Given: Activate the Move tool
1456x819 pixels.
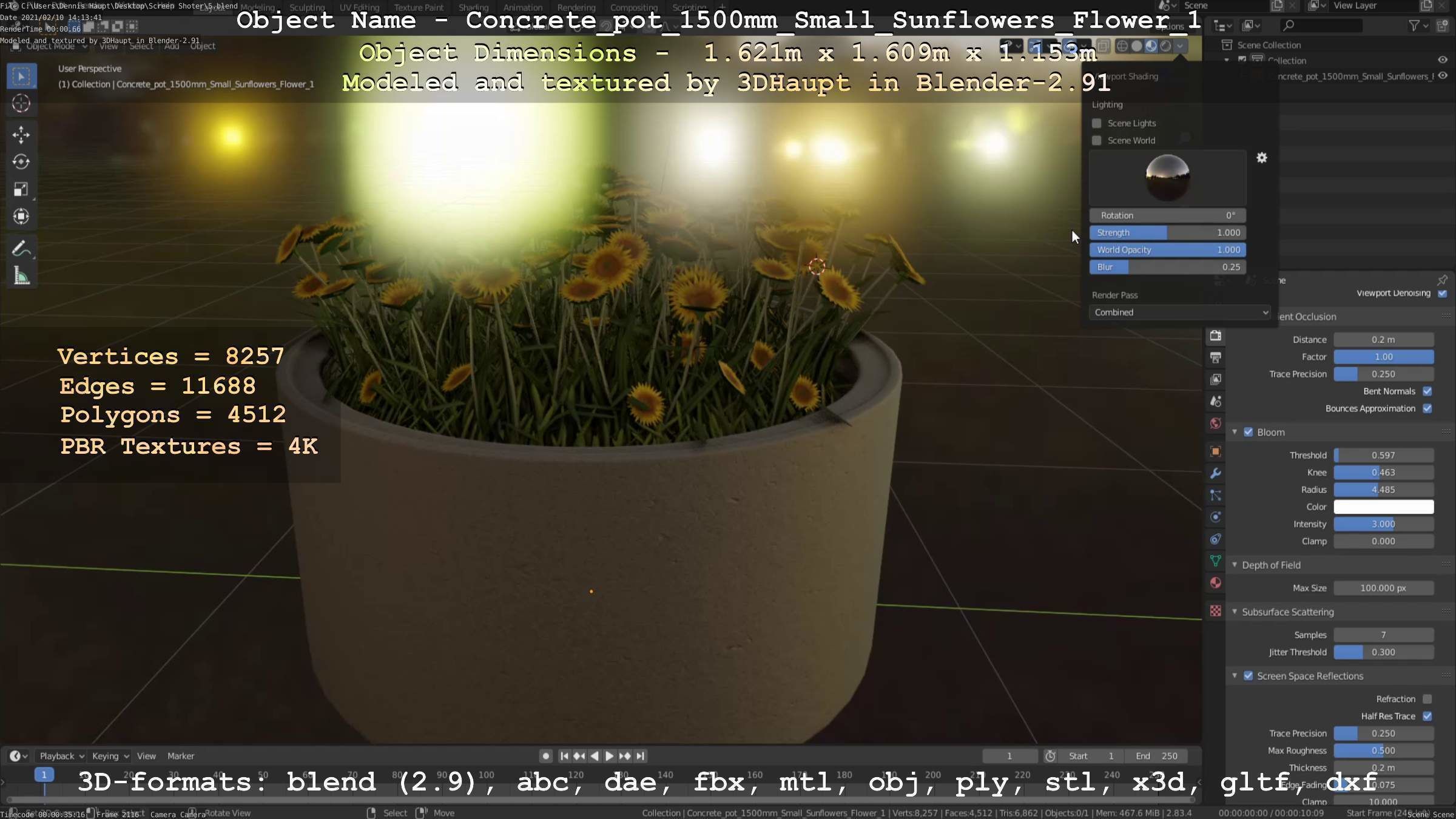Looking at the screenshot, I should click(21, 135).
